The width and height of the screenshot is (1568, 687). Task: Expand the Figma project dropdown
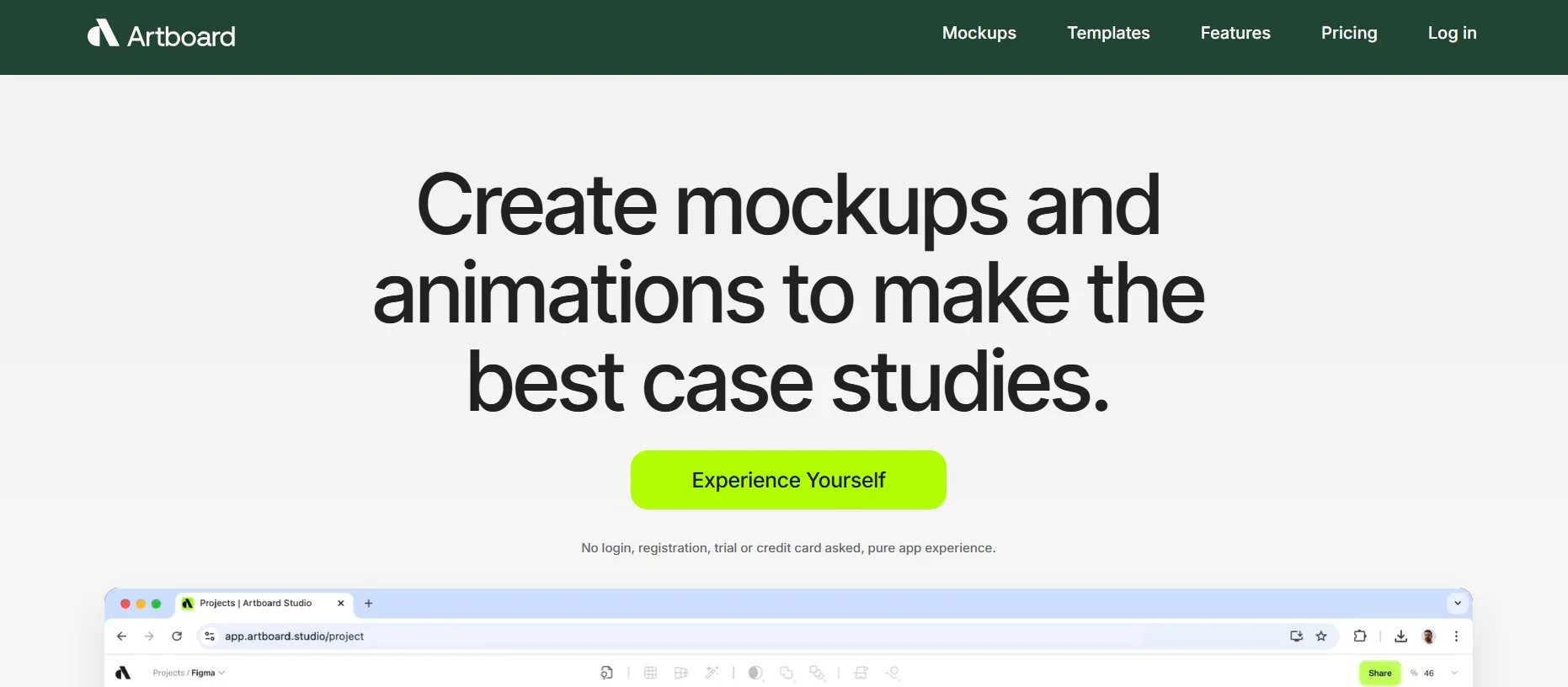pyautogui.click(x=208, y=673)
